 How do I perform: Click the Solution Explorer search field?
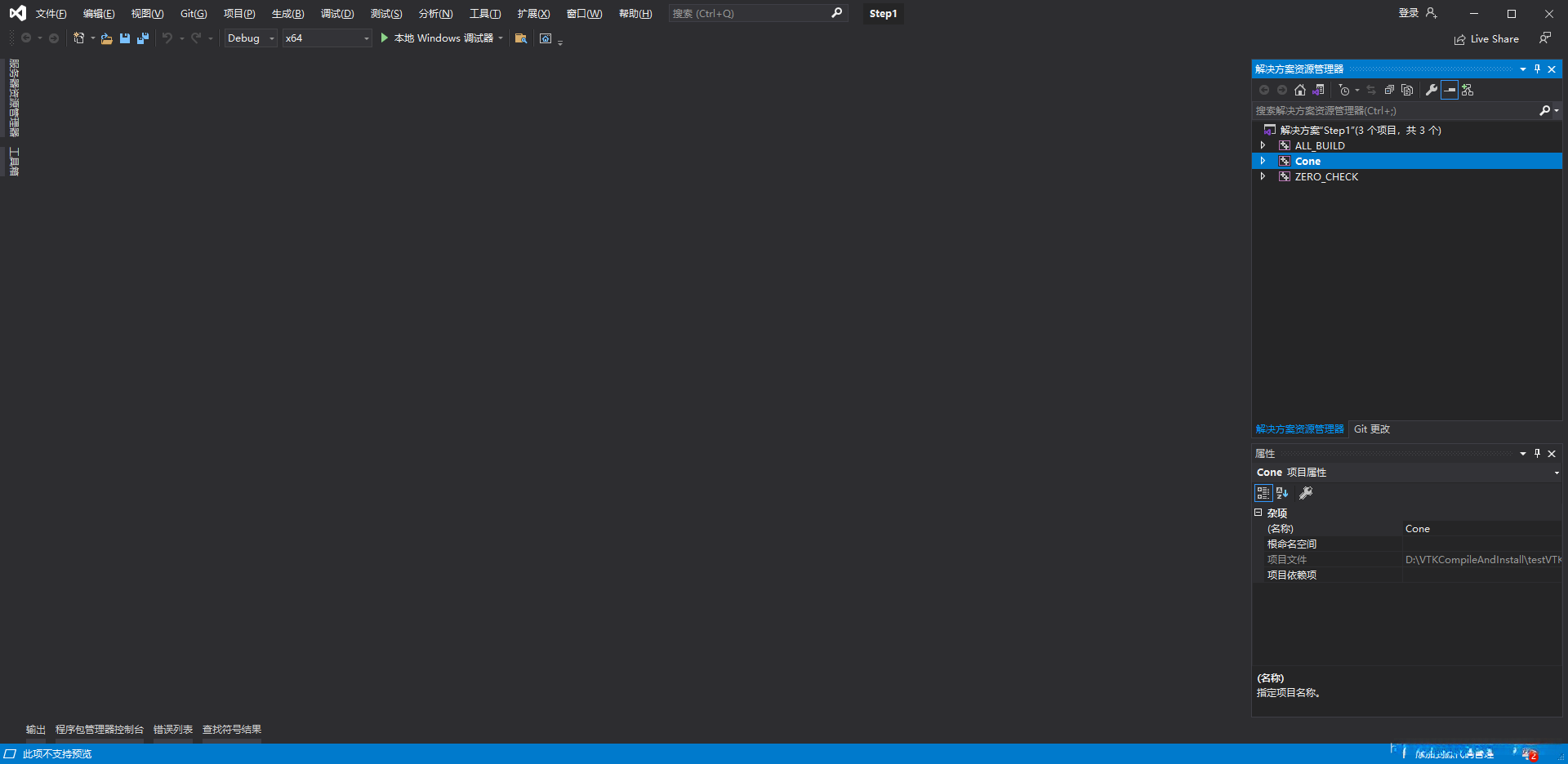tap(1396, 110)
